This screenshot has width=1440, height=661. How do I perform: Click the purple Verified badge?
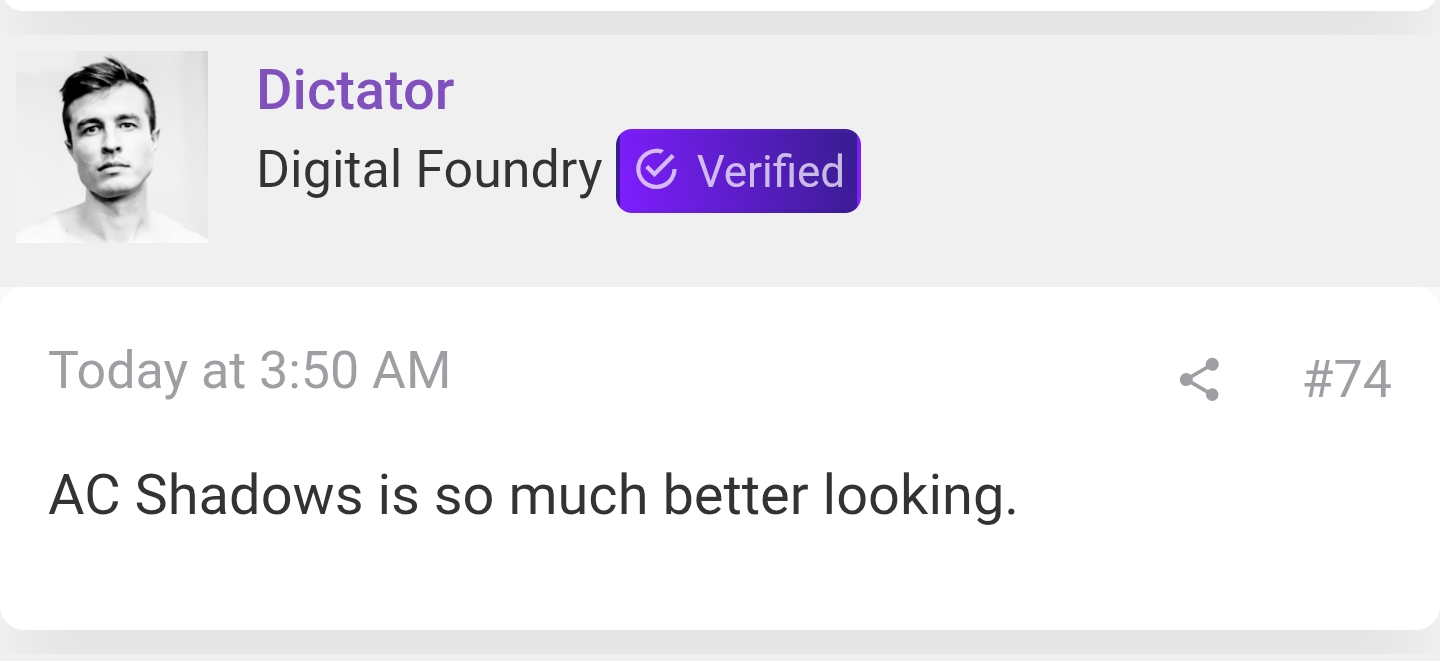coord(738,171)
